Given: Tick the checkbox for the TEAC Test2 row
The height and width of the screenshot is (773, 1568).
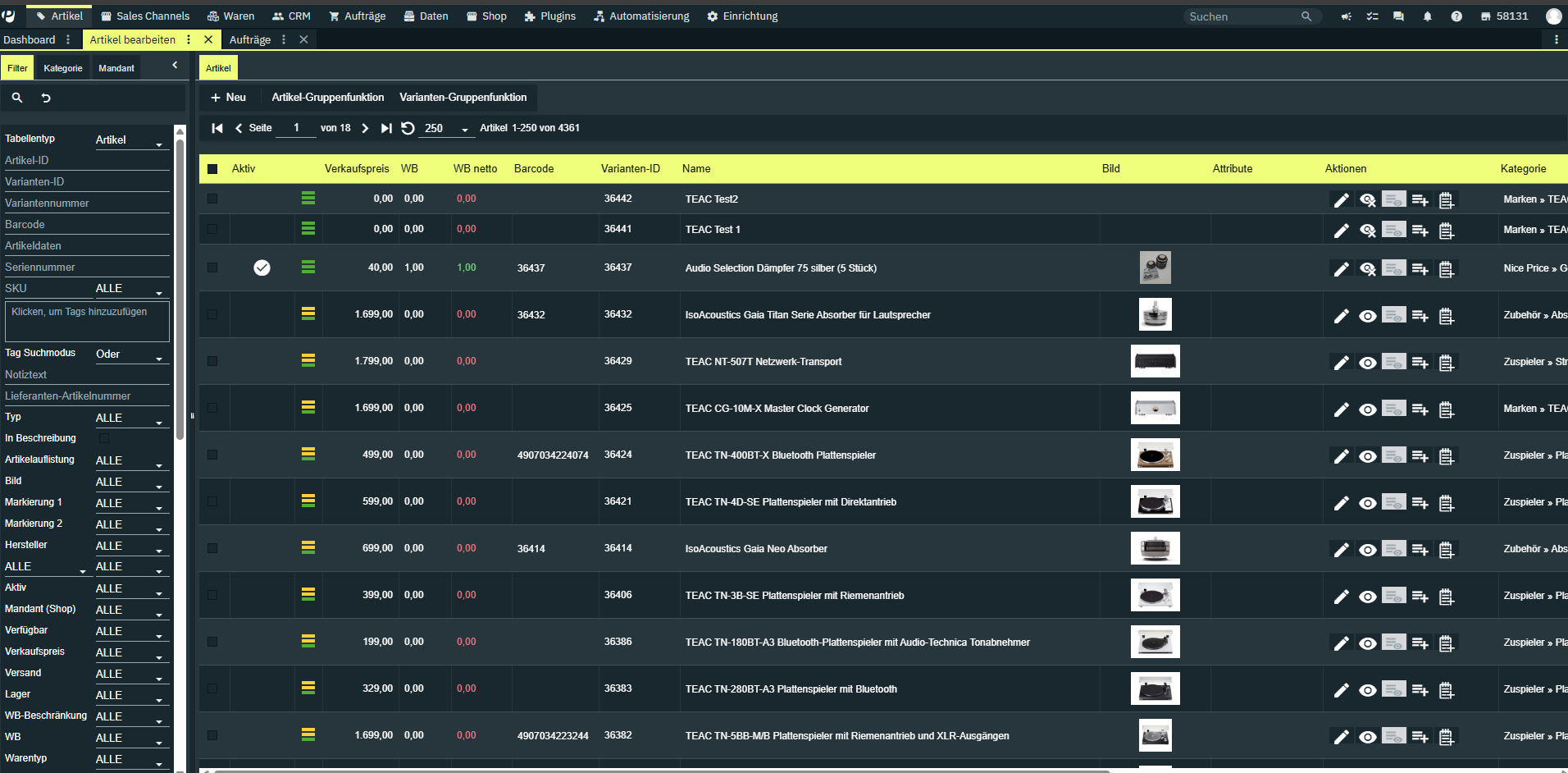Looking at the screenshot, I should [212, 199].
